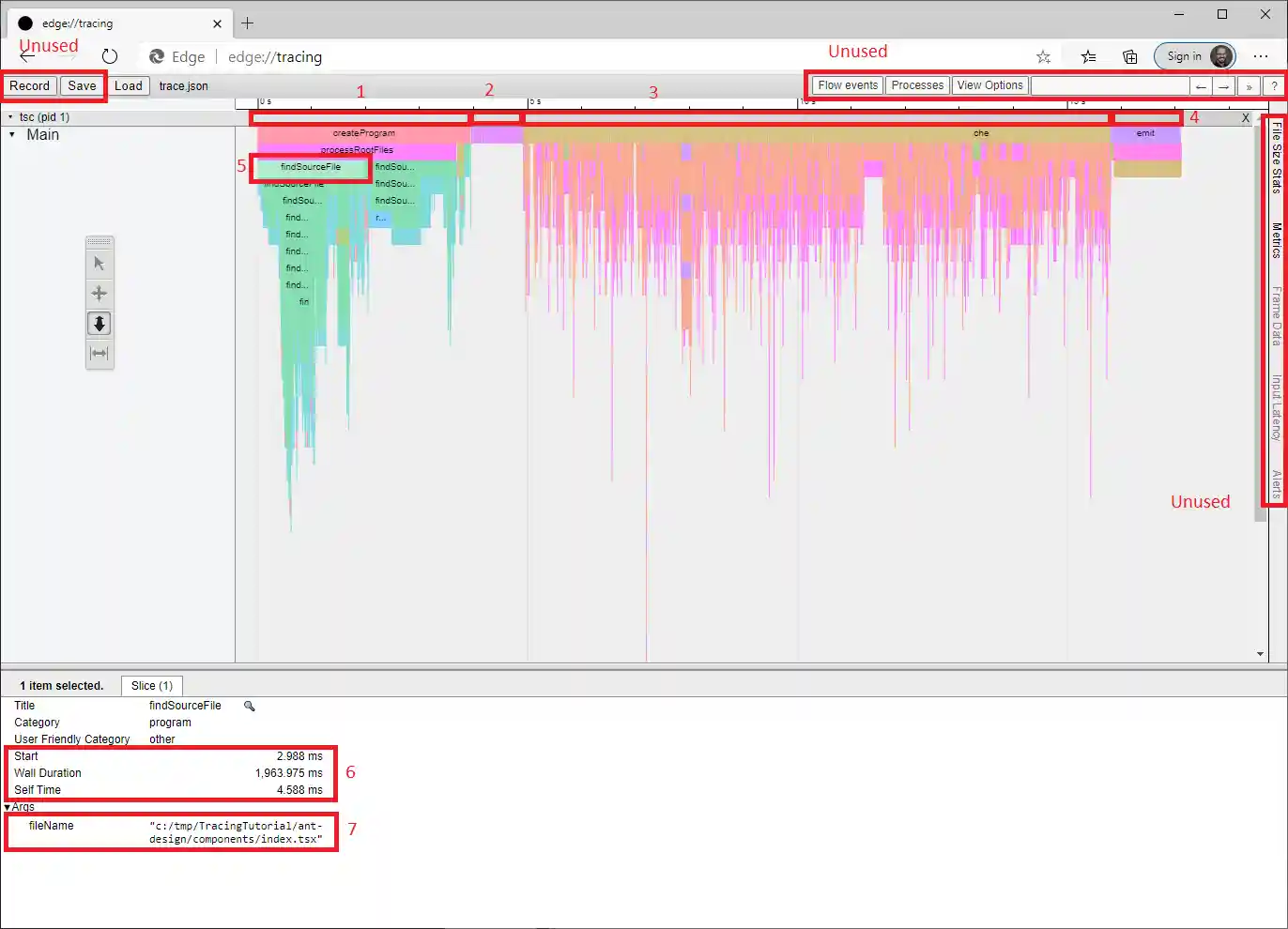Toggle the Flow events display
Screen dimensions: 1288x929
tap(846, 84)
